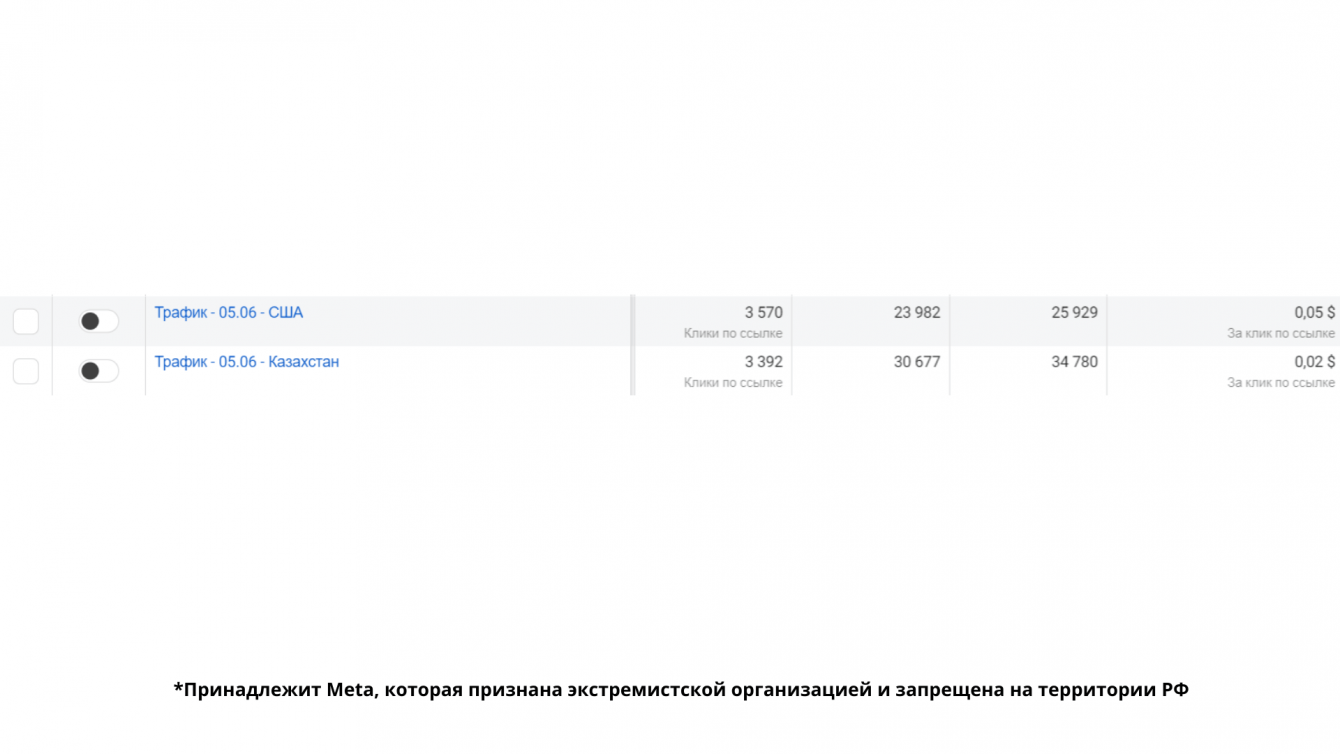Click the 23 982 value in США row

916,313
